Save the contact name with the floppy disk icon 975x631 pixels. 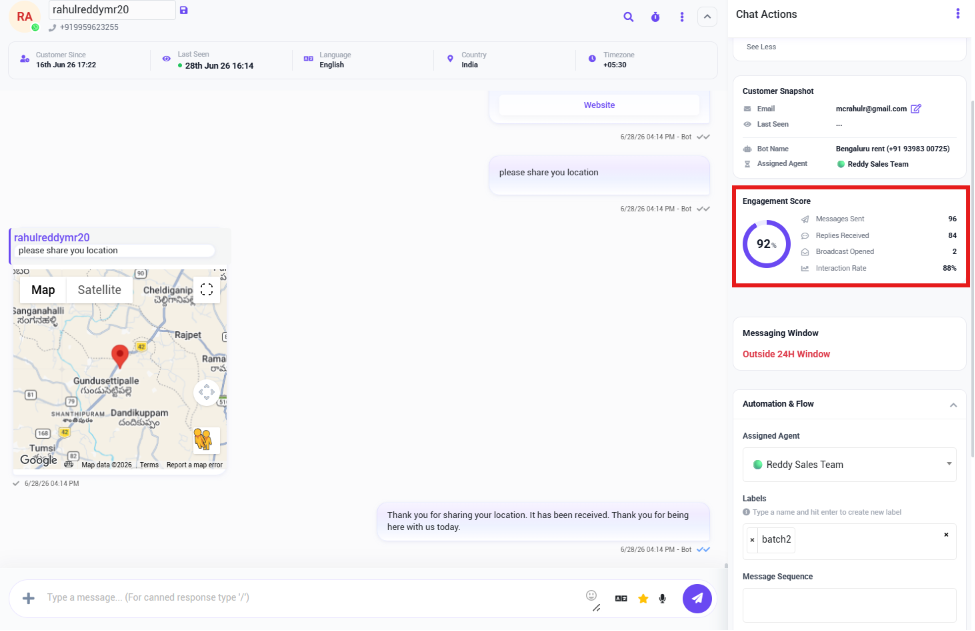tap(183, 10)
